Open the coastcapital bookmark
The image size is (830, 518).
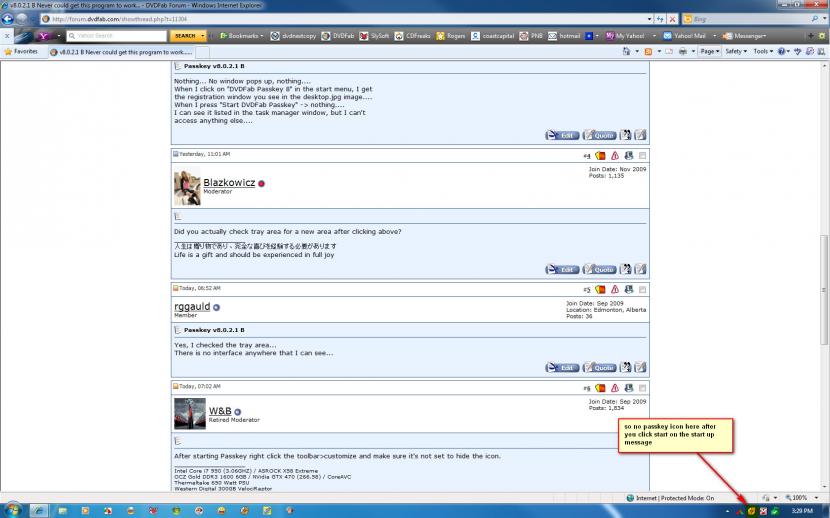click(493, 36)
